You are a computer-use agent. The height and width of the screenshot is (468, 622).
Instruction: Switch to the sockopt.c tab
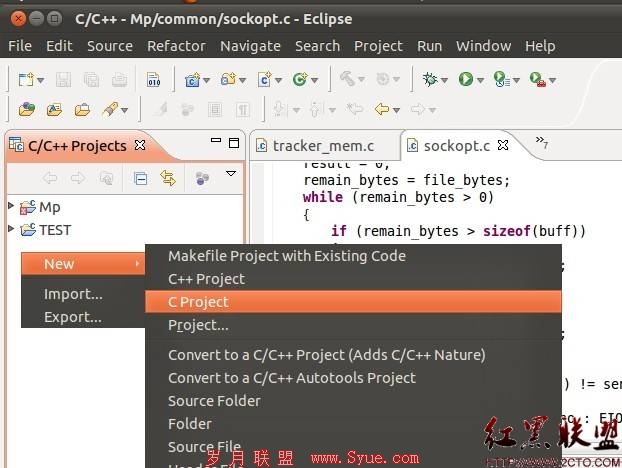click(457, 146)
